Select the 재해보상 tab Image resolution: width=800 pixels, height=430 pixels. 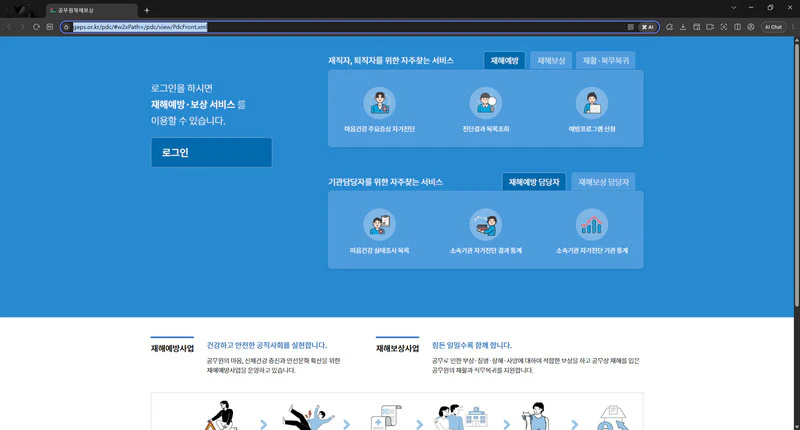pyautogui.click(x=551, y=60)
